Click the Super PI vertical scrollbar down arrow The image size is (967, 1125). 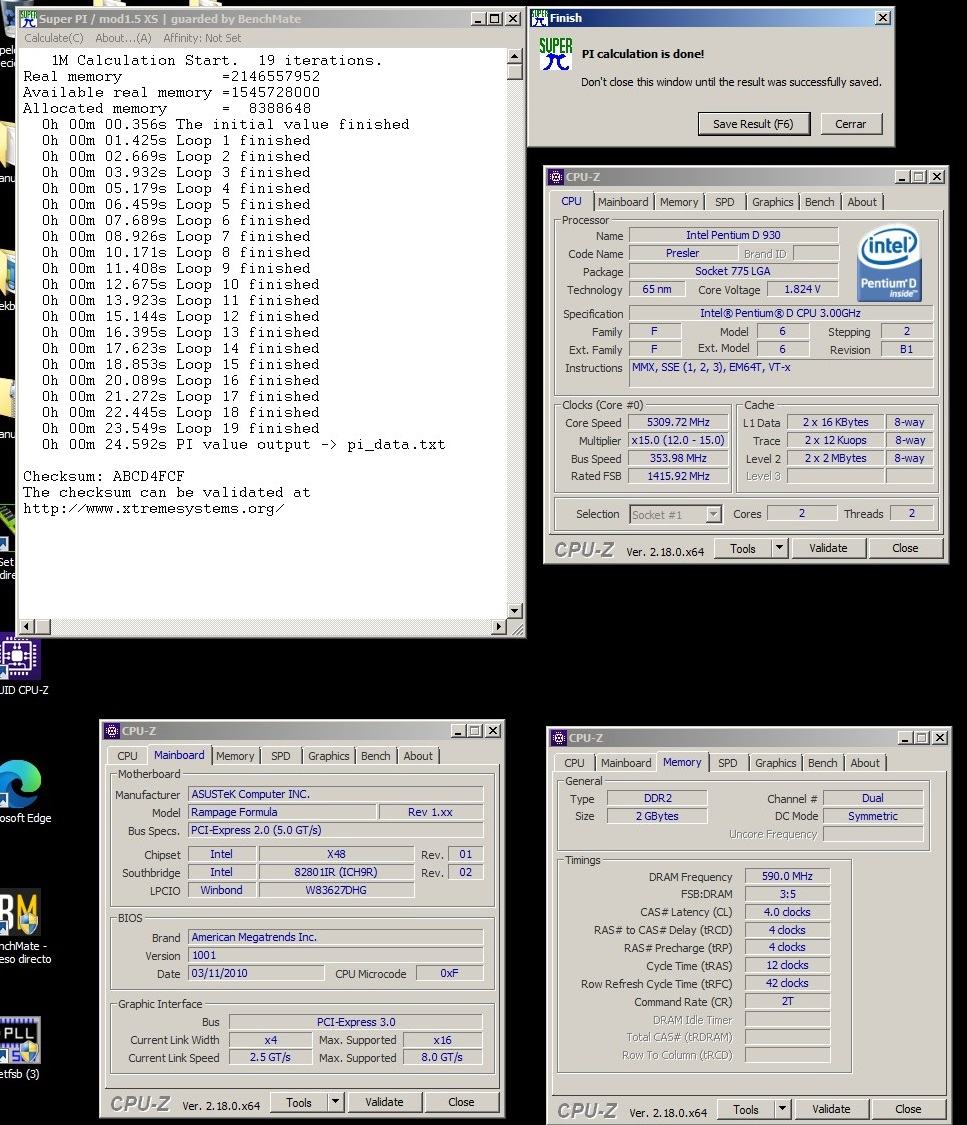[514, 611]
